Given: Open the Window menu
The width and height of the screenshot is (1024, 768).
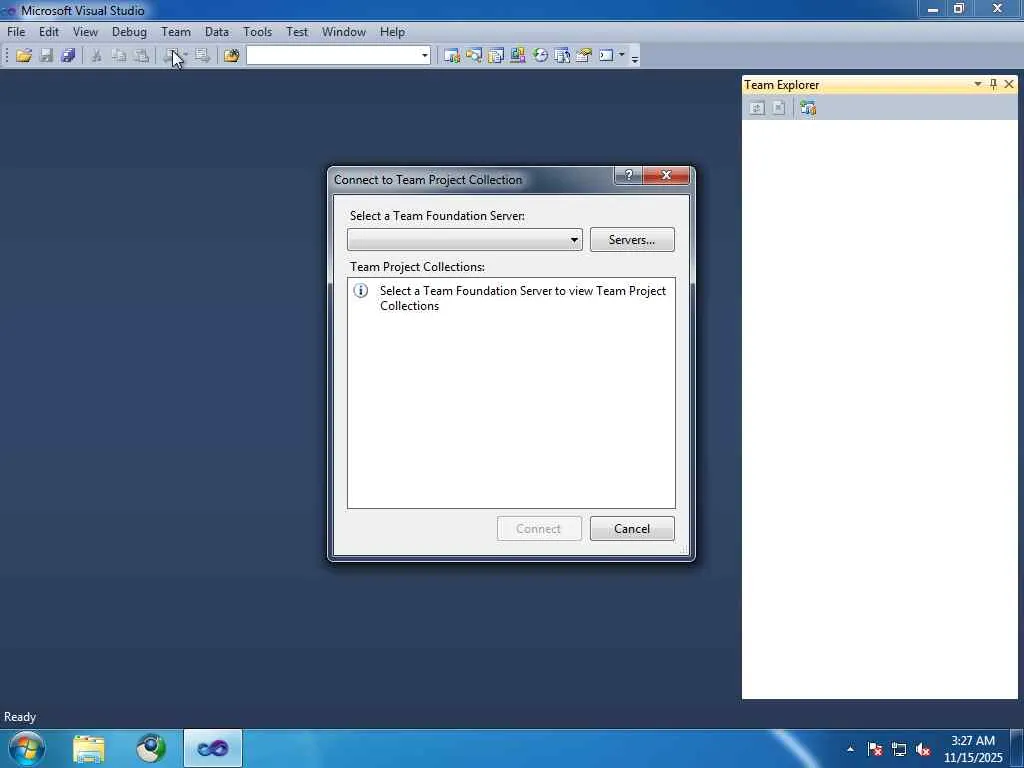Looking at the screenshot, I should tap(344, 32).
